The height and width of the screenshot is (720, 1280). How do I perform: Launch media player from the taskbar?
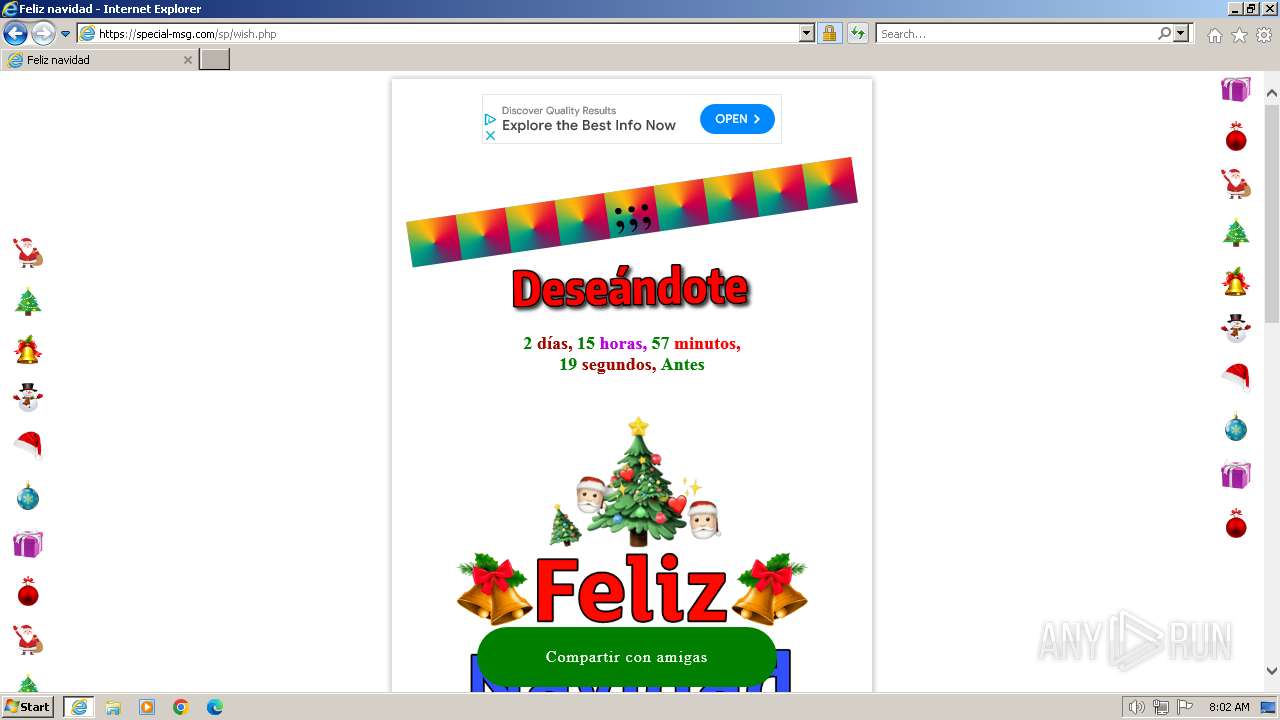pos(147,707)
